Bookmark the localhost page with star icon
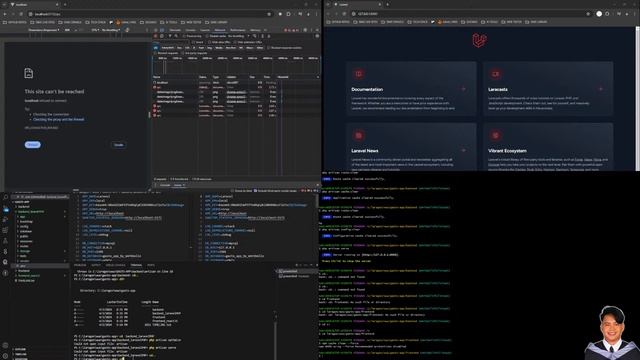This screenshot has height=360, width=640. pyautogui.click(x=269, y=14)
